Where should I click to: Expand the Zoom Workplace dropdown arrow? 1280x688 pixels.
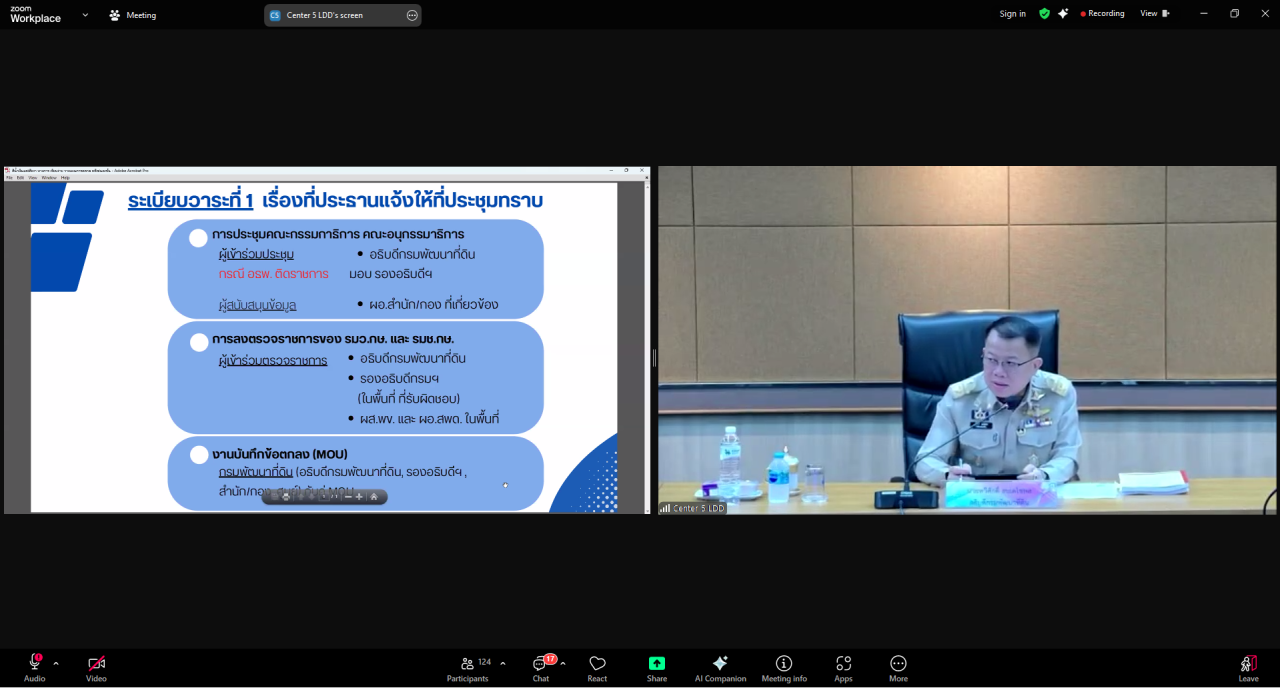[85, 15]
